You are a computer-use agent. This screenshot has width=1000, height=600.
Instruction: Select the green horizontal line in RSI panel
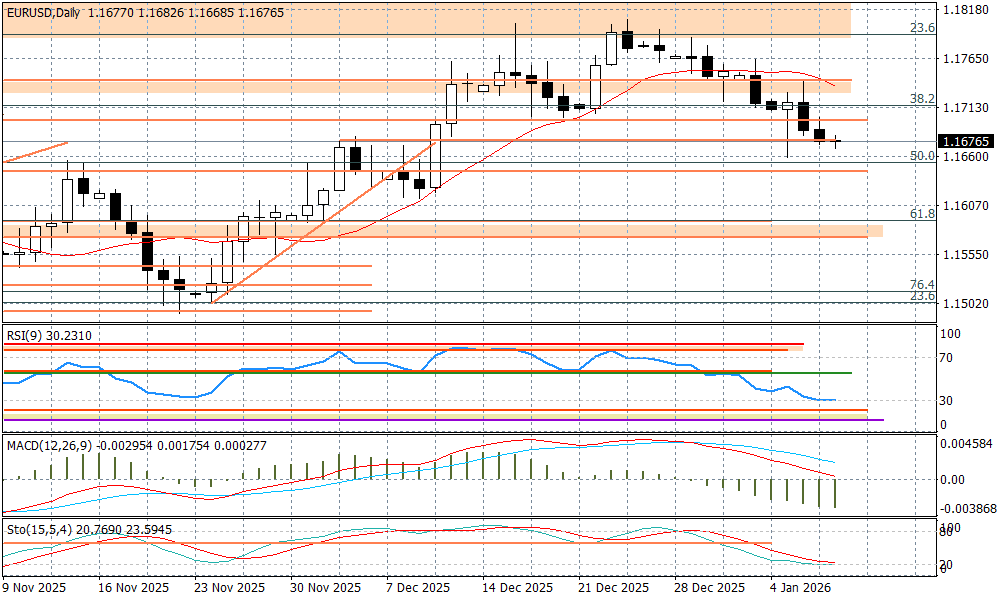820,373
